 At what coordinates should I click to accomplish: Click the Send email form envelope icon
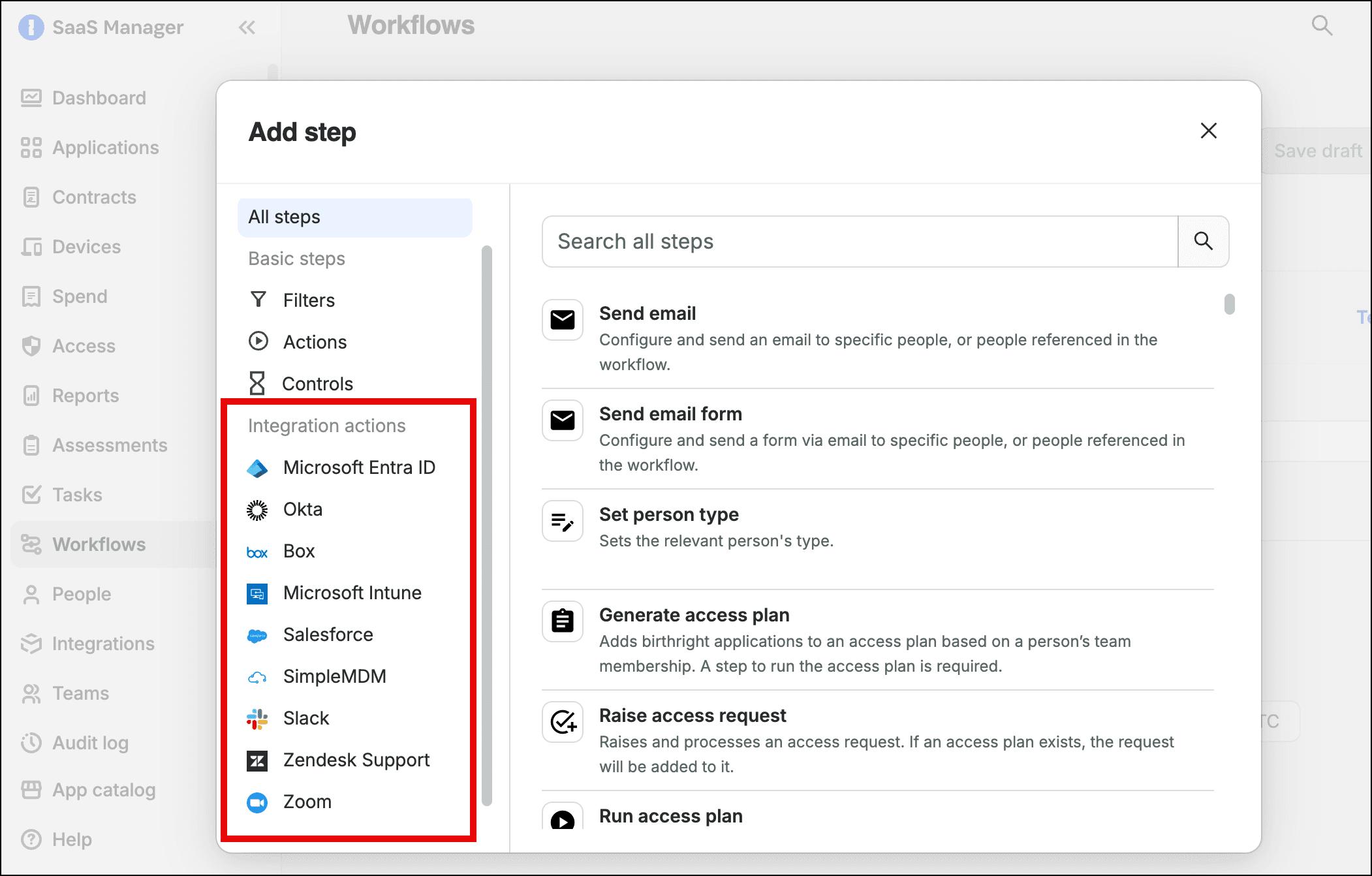click(x=563, y=420)
